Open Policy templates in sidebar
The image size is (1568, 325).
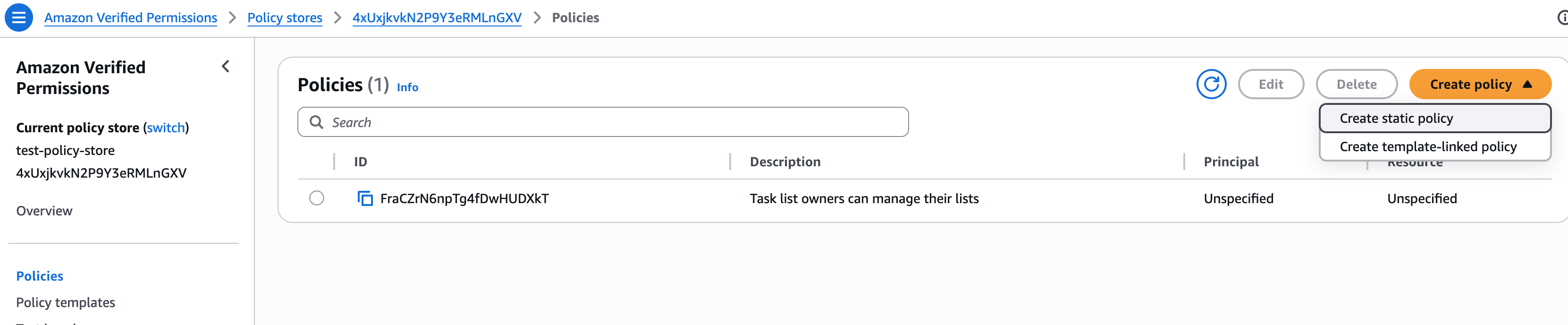click(65, 302)
